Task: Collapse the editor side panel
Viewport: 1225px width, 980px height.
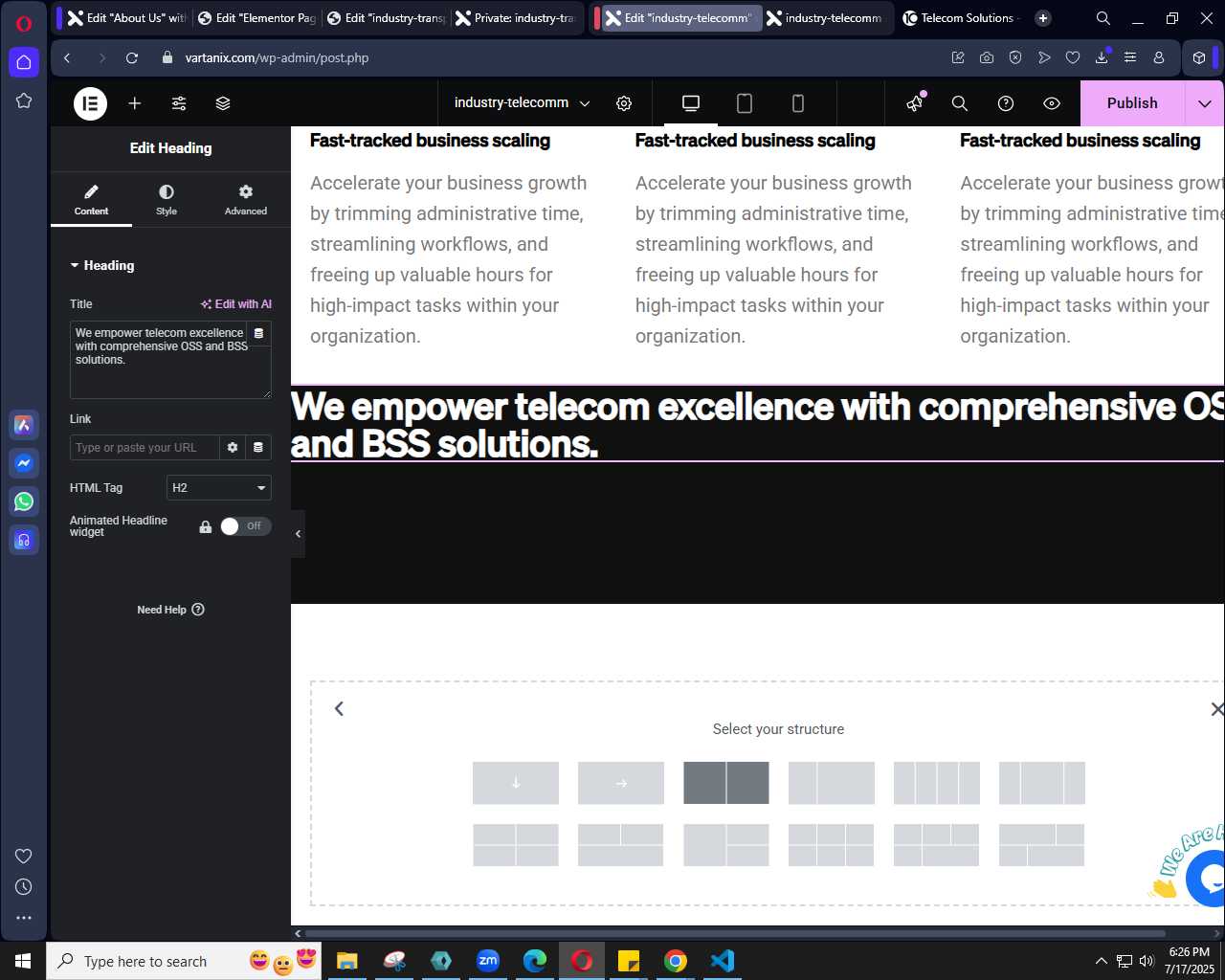Action: [298, 534]
